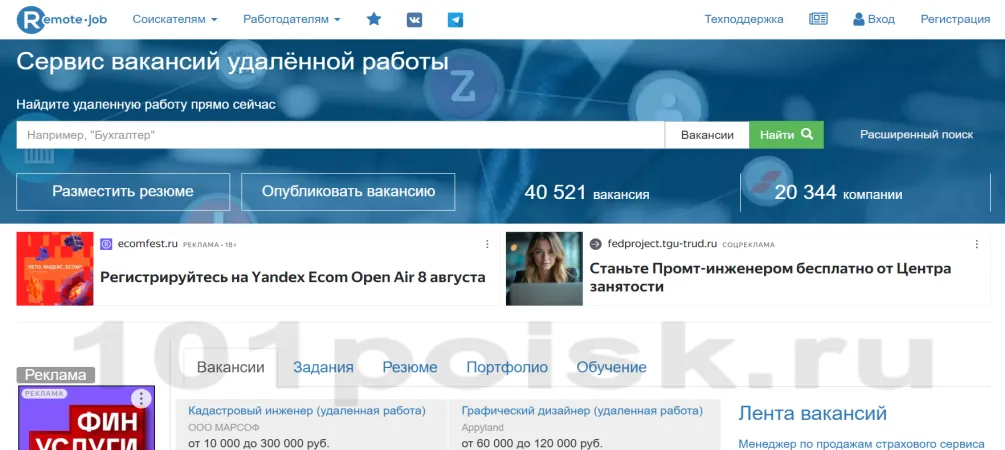Click the Опубликовать вакансию button
The width and height of the screenshot is (1005, 450).
(348, 192)
